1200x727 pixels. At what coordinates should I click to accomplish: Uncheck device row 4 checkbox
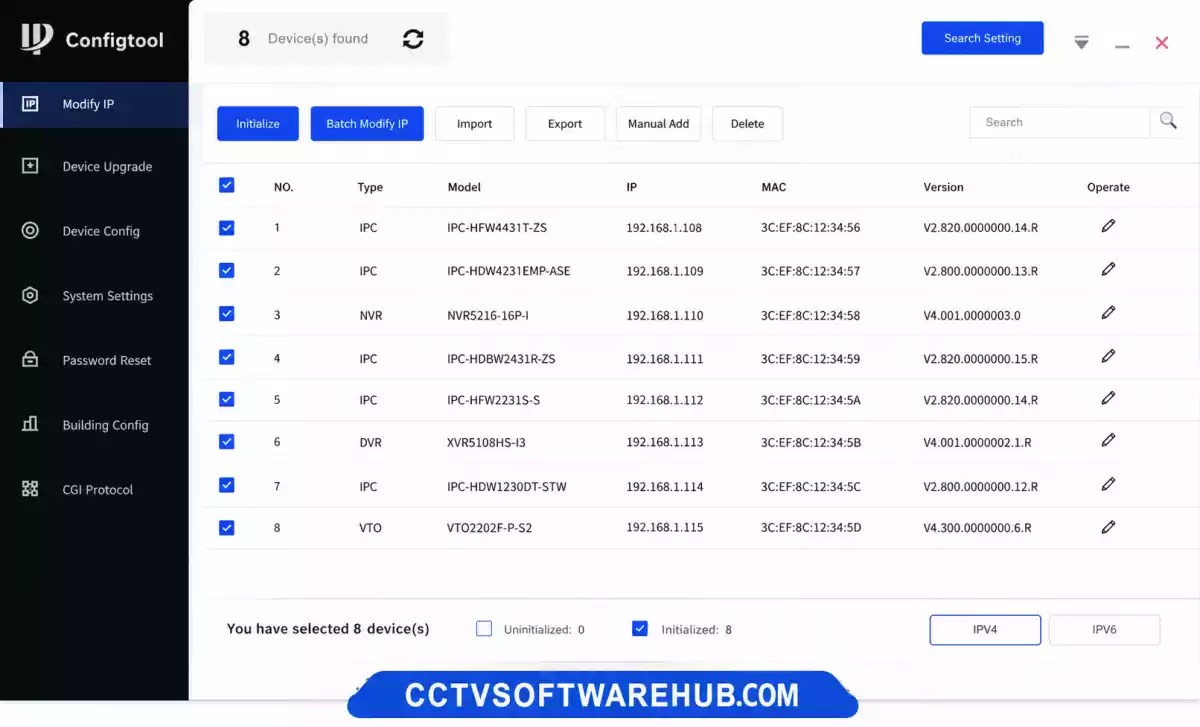point(226,357)
